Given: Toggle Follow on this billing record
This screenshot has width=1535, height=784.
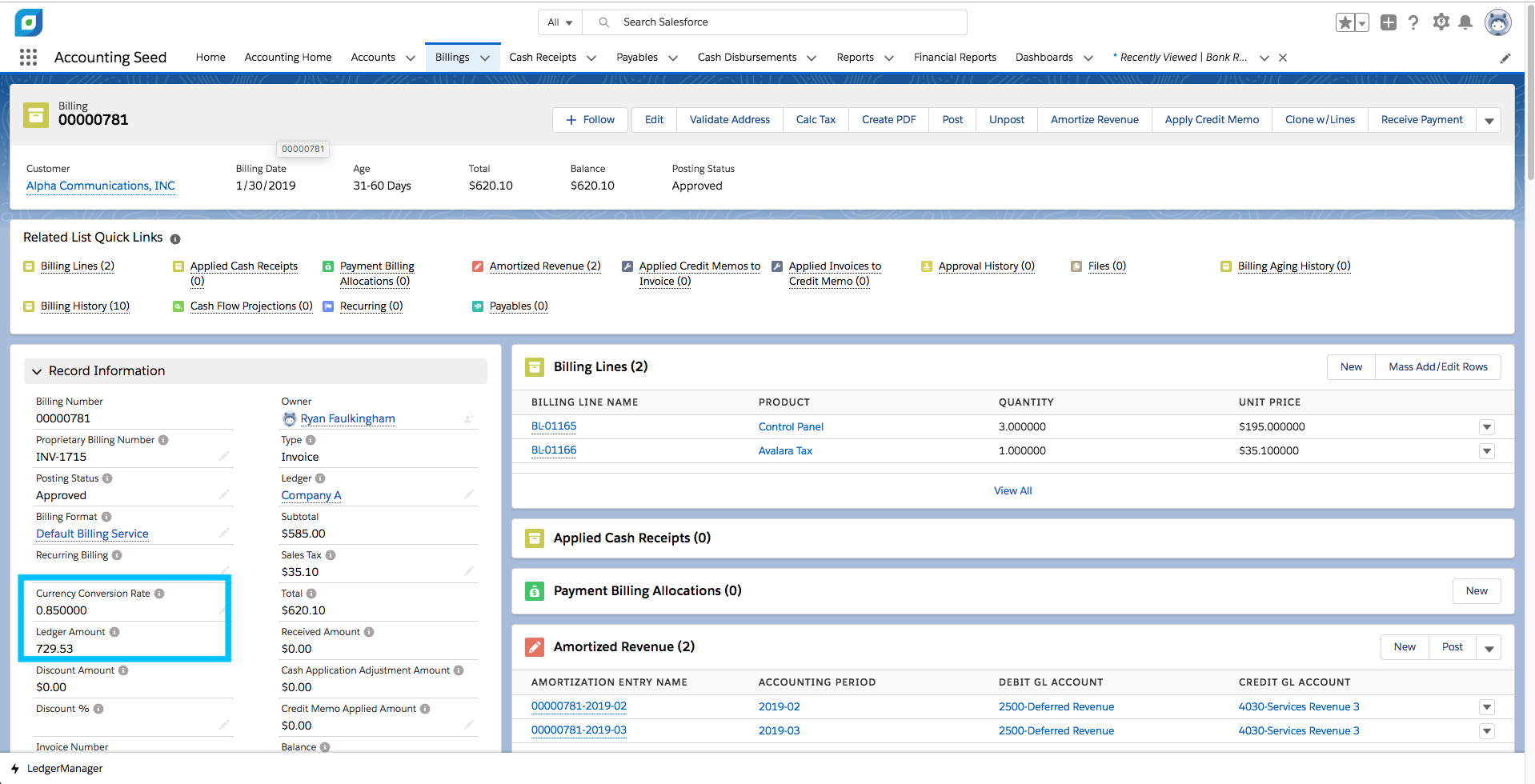Looking at the screenshot, I should tap(590, 119).
